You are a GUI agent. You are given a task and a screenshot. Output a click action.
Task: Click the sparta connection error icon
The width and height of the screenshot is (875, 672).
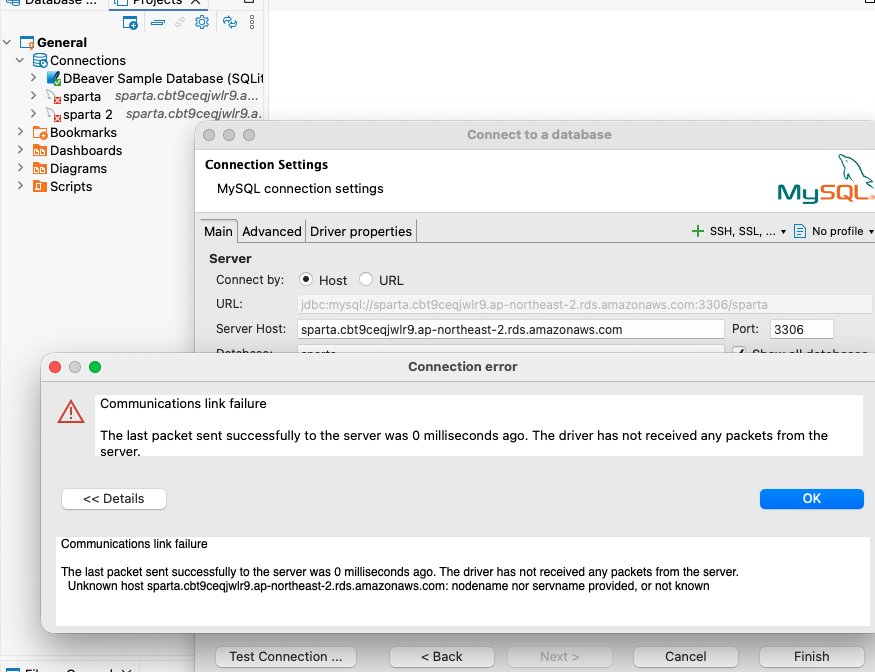pyautogui.click(x=54, y=97)
